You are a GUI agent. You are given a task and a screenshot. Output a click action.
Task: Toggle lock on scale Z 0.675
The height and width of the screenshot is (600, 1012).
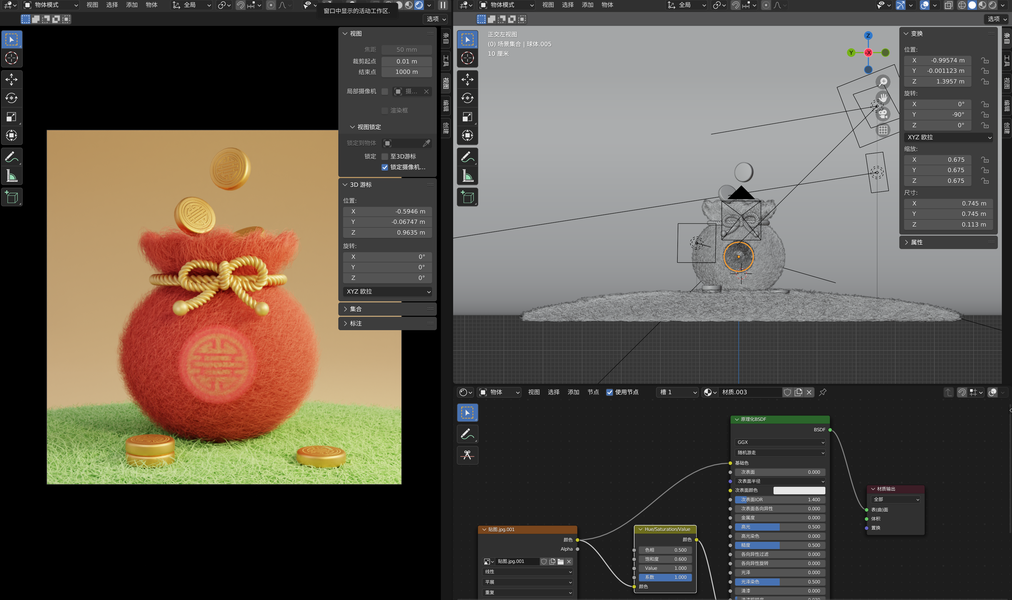point(985,181)
